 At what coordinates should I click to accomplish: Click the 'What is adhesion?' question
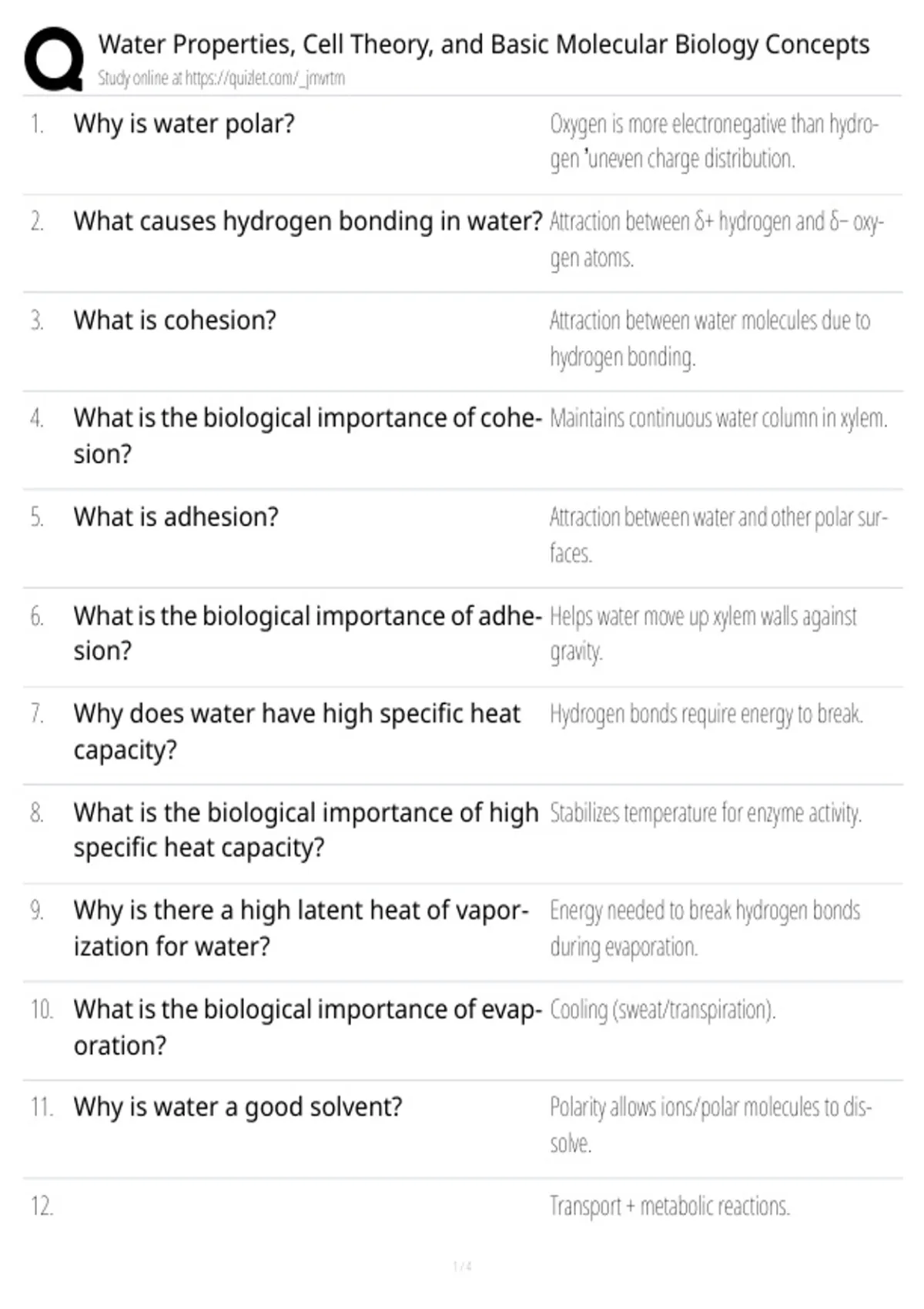[x=176, y=517]
